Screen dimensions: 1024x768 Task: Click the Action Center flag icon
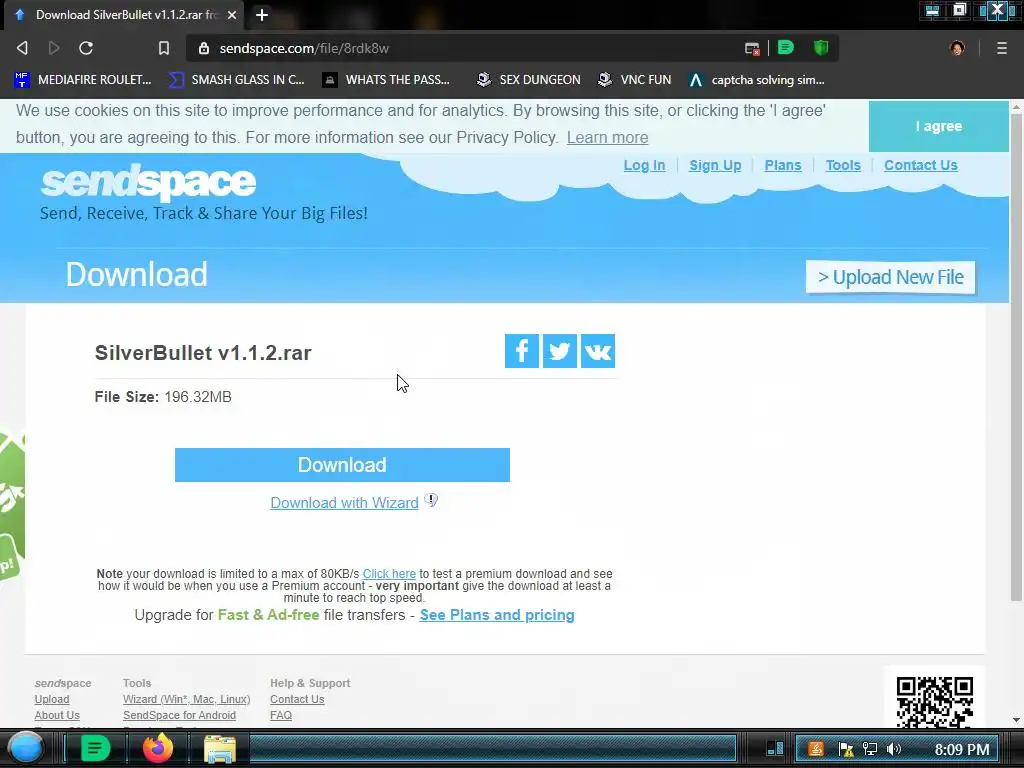point(846,749)
